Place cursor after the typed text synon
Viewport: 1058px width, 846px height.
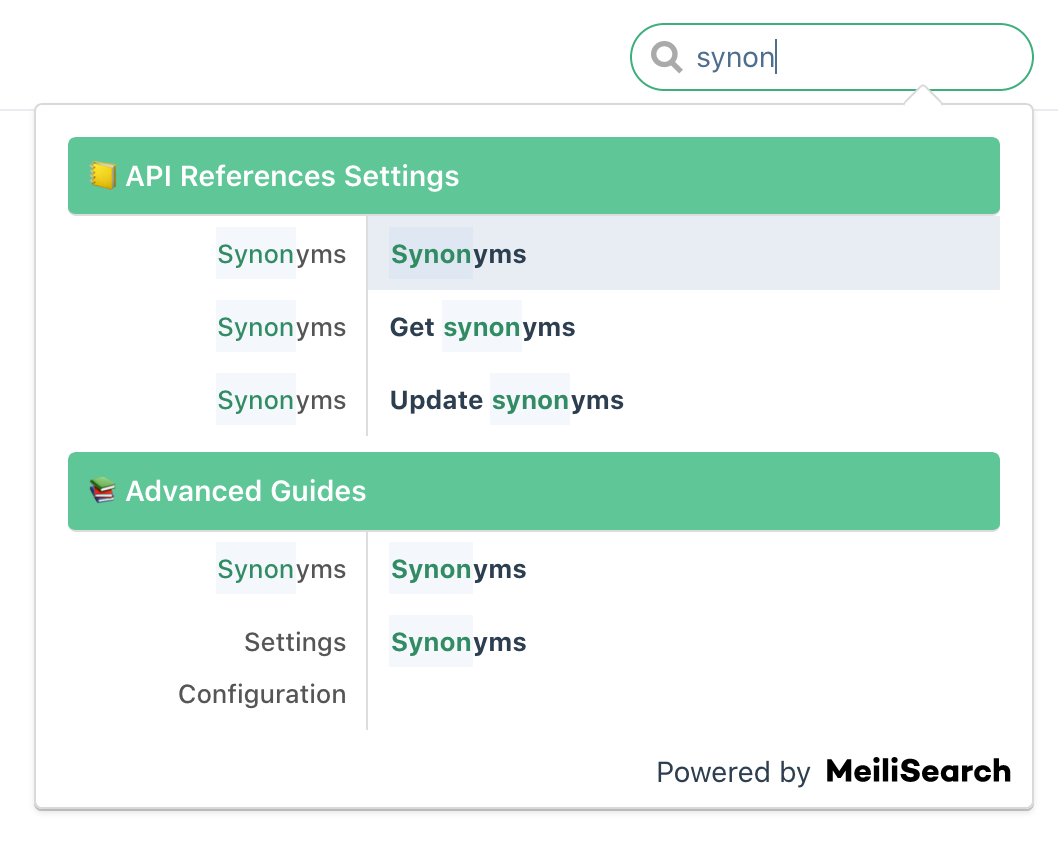click(x=778, y=57)
